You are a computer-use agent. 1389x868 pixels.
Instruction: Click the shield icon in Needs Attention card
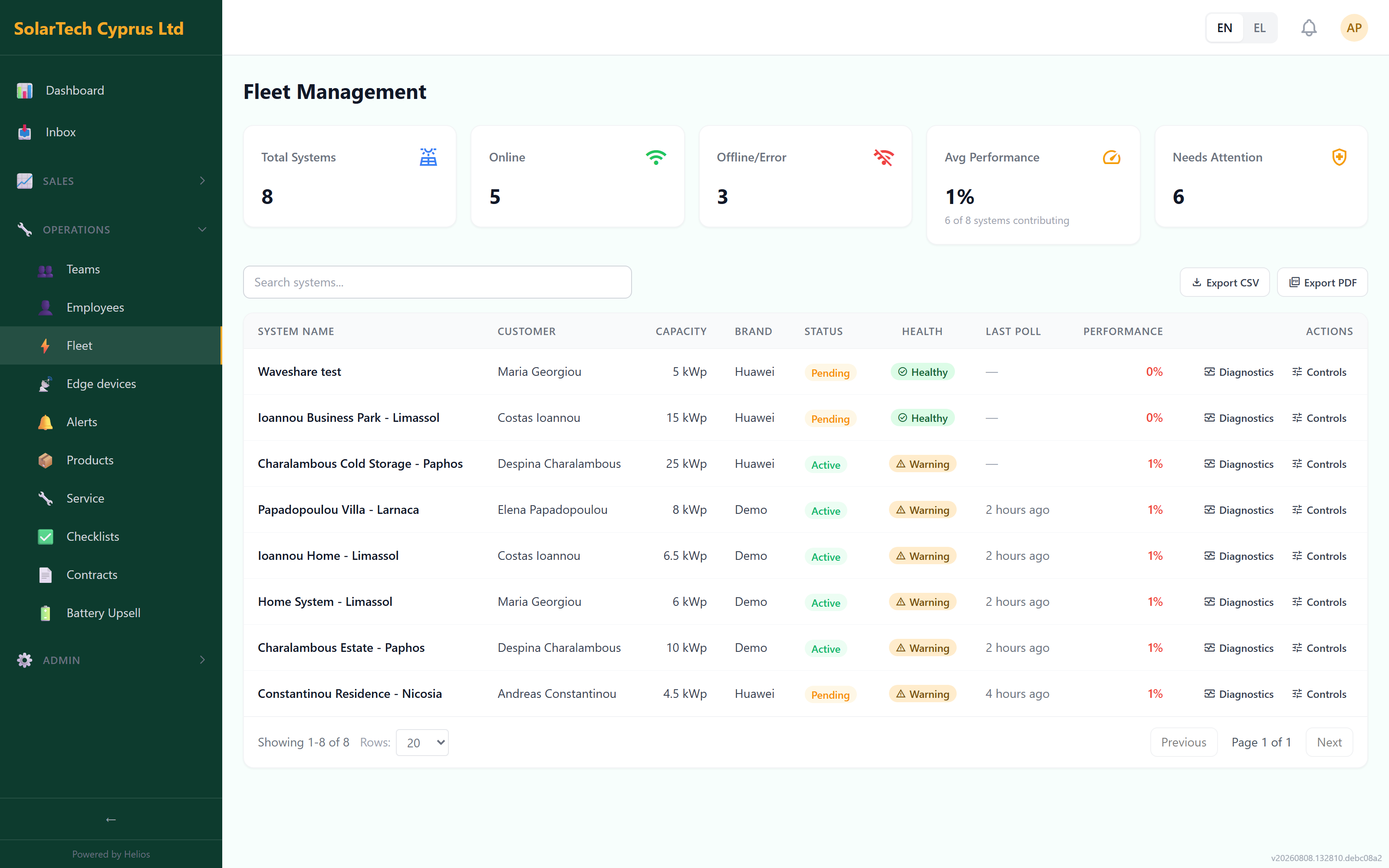point(1339,157)
